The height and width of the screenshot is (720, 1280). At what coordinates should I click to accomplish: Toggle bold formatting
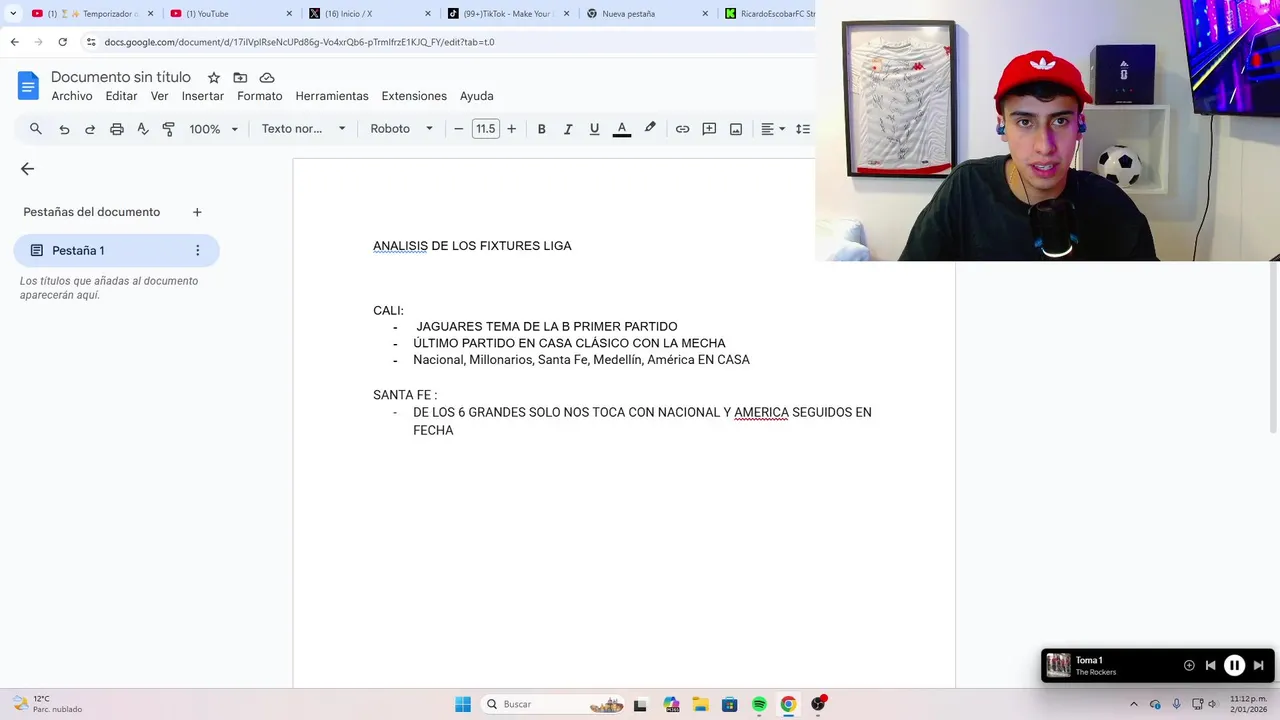(x=541, y=129)
